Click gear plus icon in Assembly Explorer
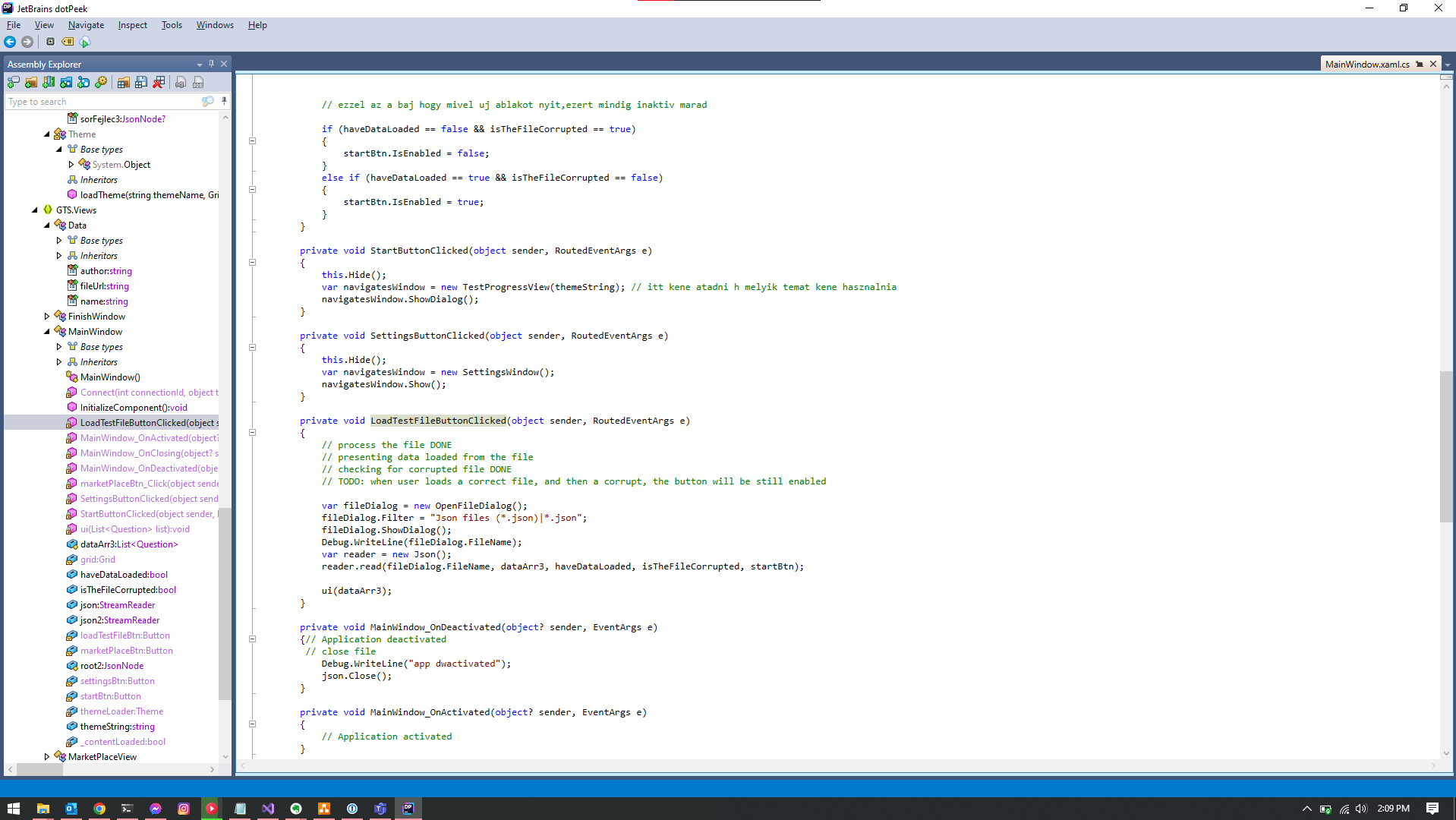 [x=101, y=82]
